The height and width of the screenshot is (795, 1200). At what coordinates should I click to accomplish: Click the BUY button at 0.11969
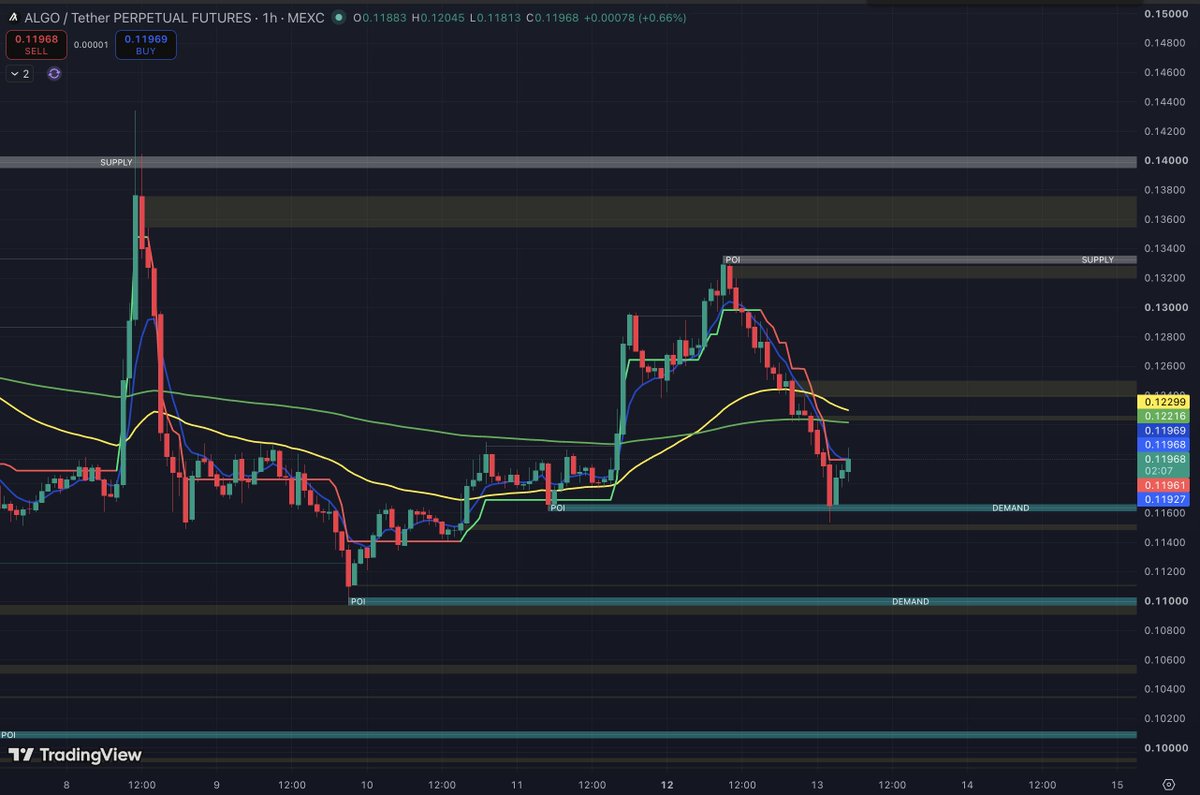[x=145, y=44]
